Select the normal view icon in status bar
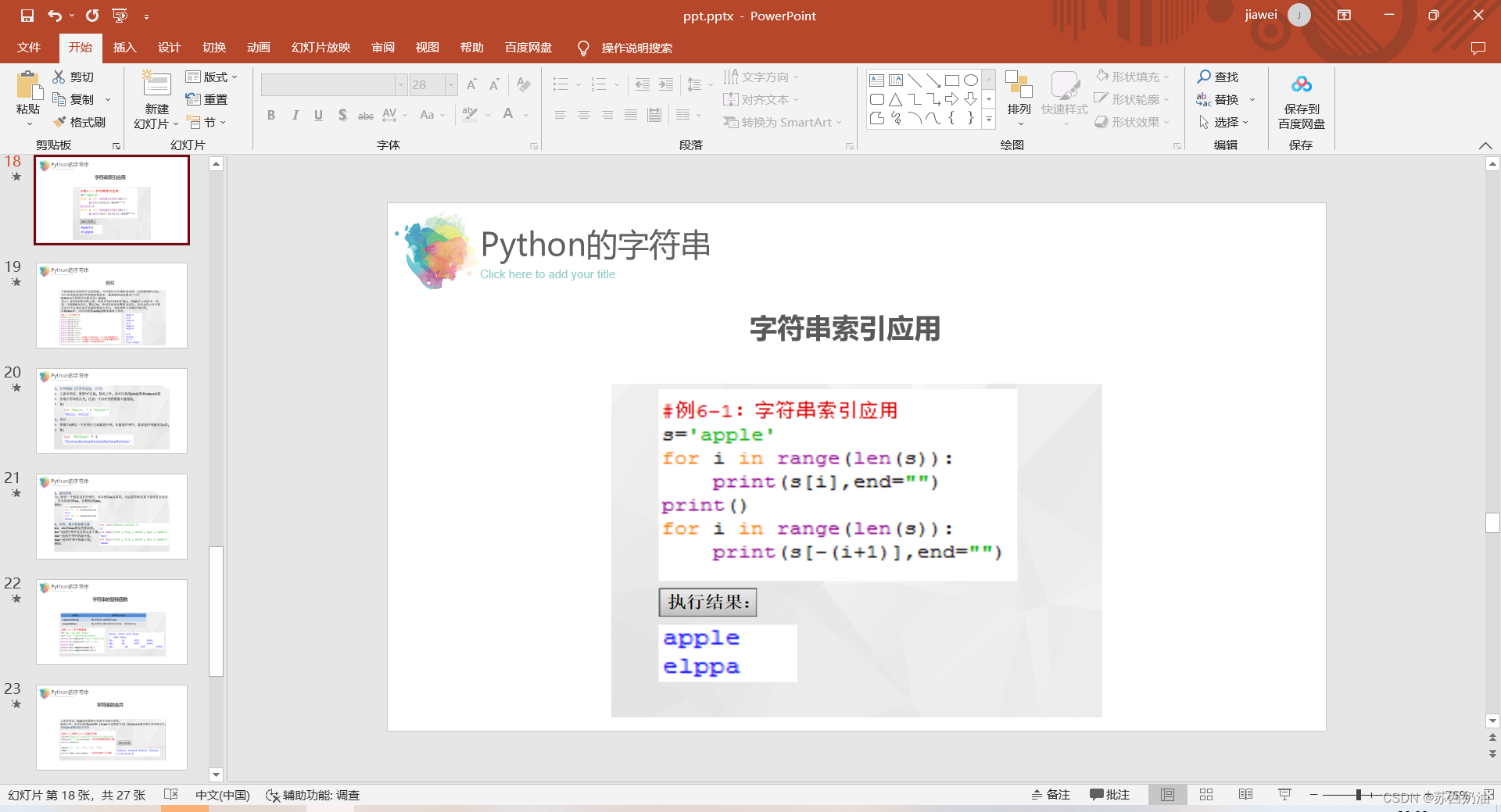1501x812 pixels. pos(1167,794)
